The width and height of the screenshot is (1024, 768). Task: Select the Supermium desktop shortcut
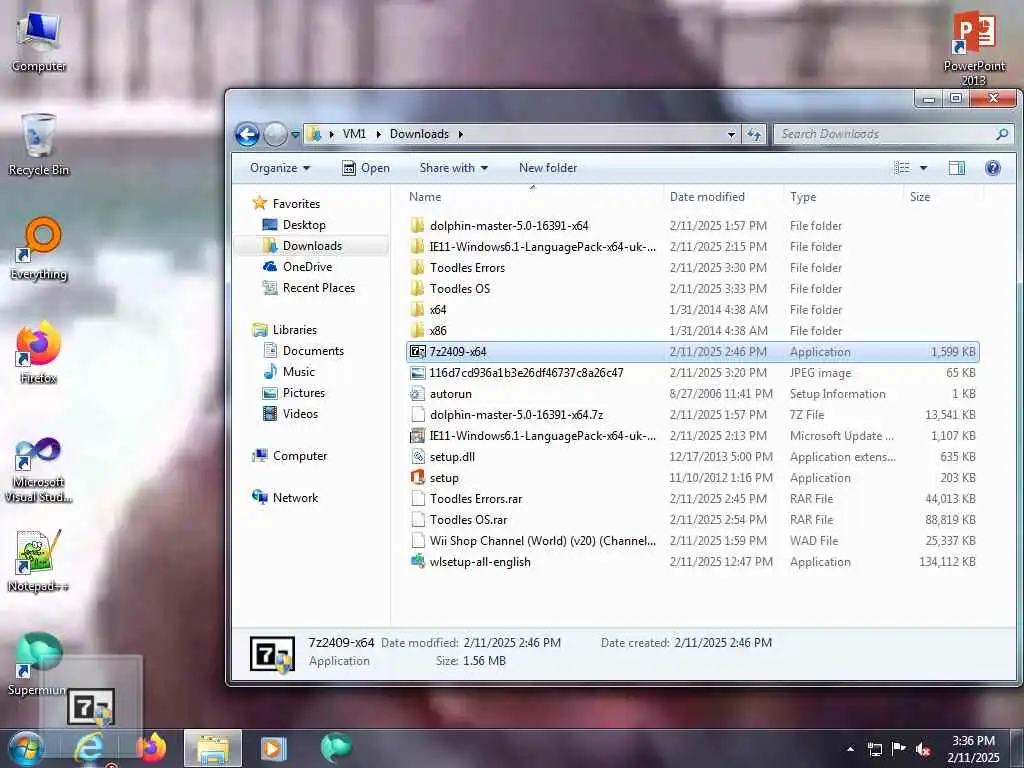tap(37, 664)
